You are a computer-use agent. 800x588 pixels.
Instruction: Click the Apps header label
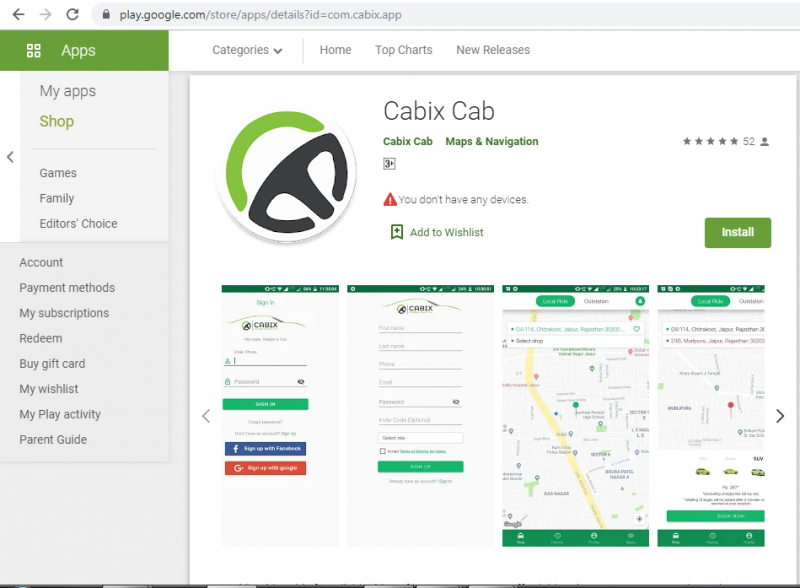coord(79,51)
